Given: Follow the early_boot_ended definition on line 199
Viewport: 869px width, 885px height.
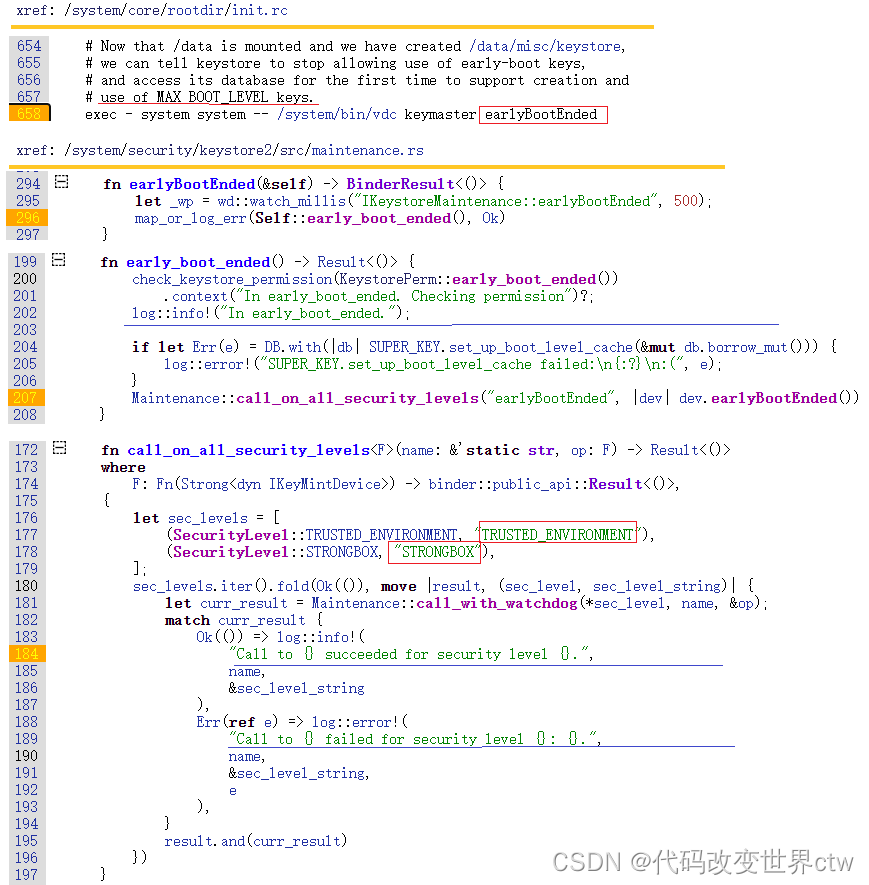Looking at the screenshot, I should point(198,262).
